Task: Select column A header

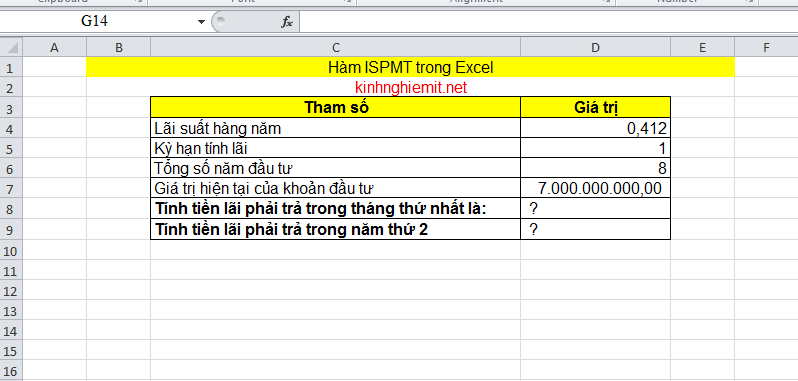Action: click(54, 48)
